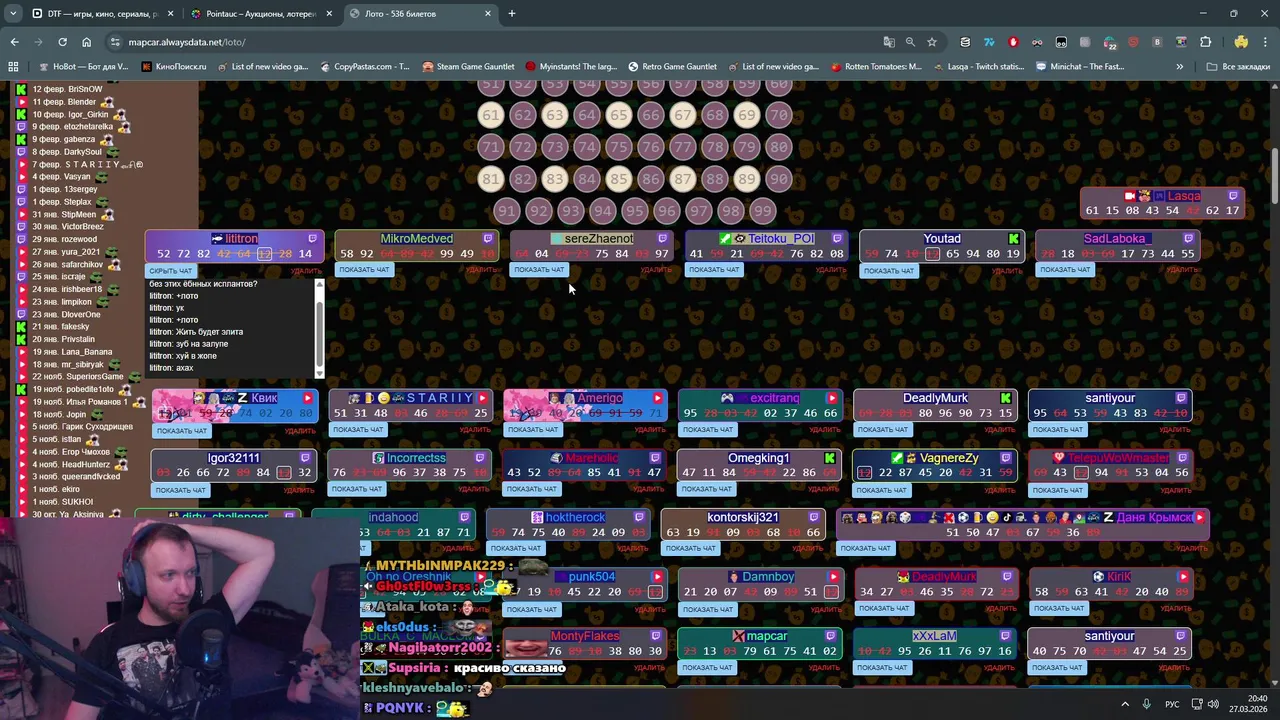Hide lititron's chat with Скрыть чат

coord(171,271)
